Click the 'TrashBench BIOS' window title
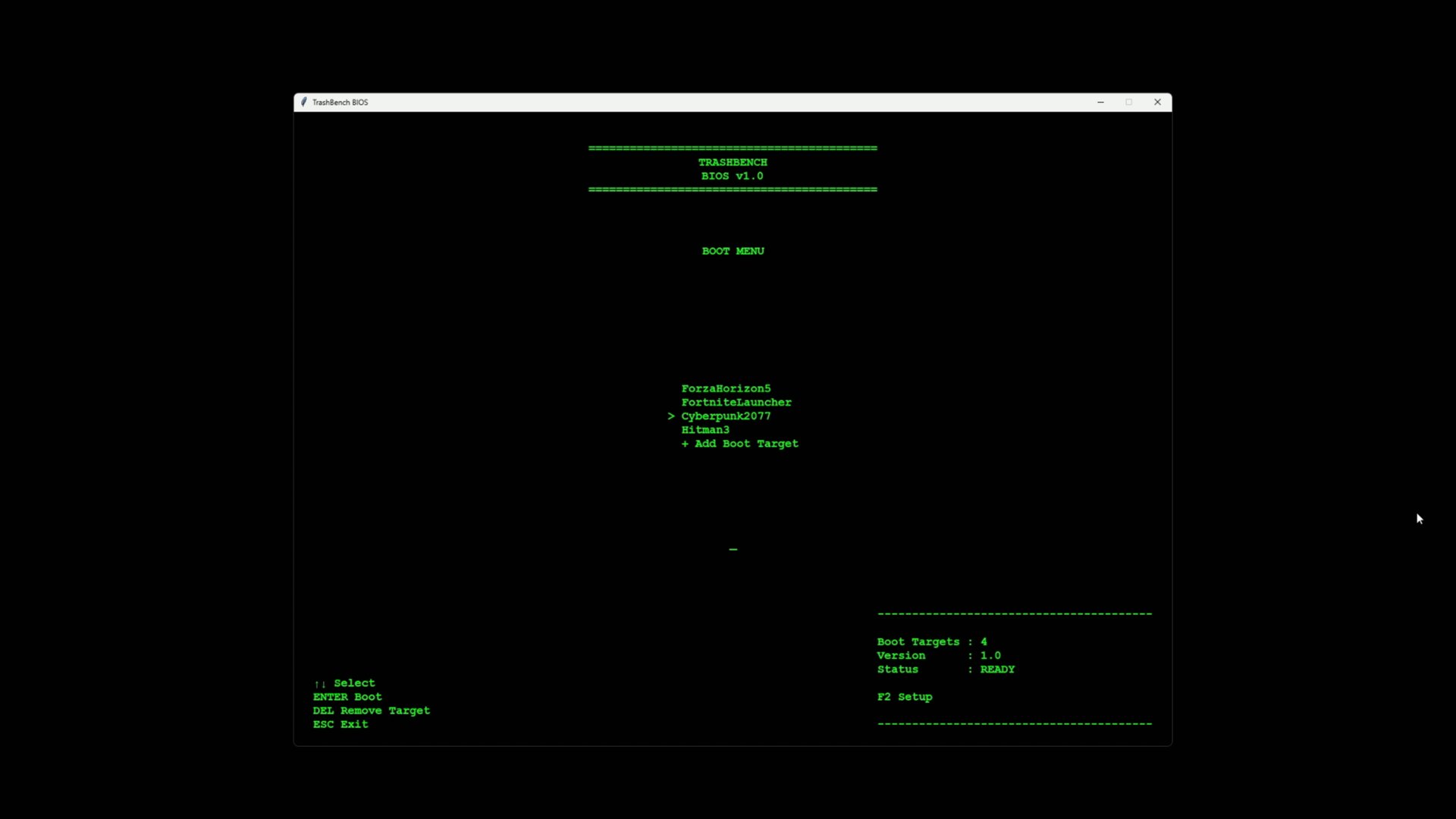This screenshot has height=819, width=1456. coord(340,102)
